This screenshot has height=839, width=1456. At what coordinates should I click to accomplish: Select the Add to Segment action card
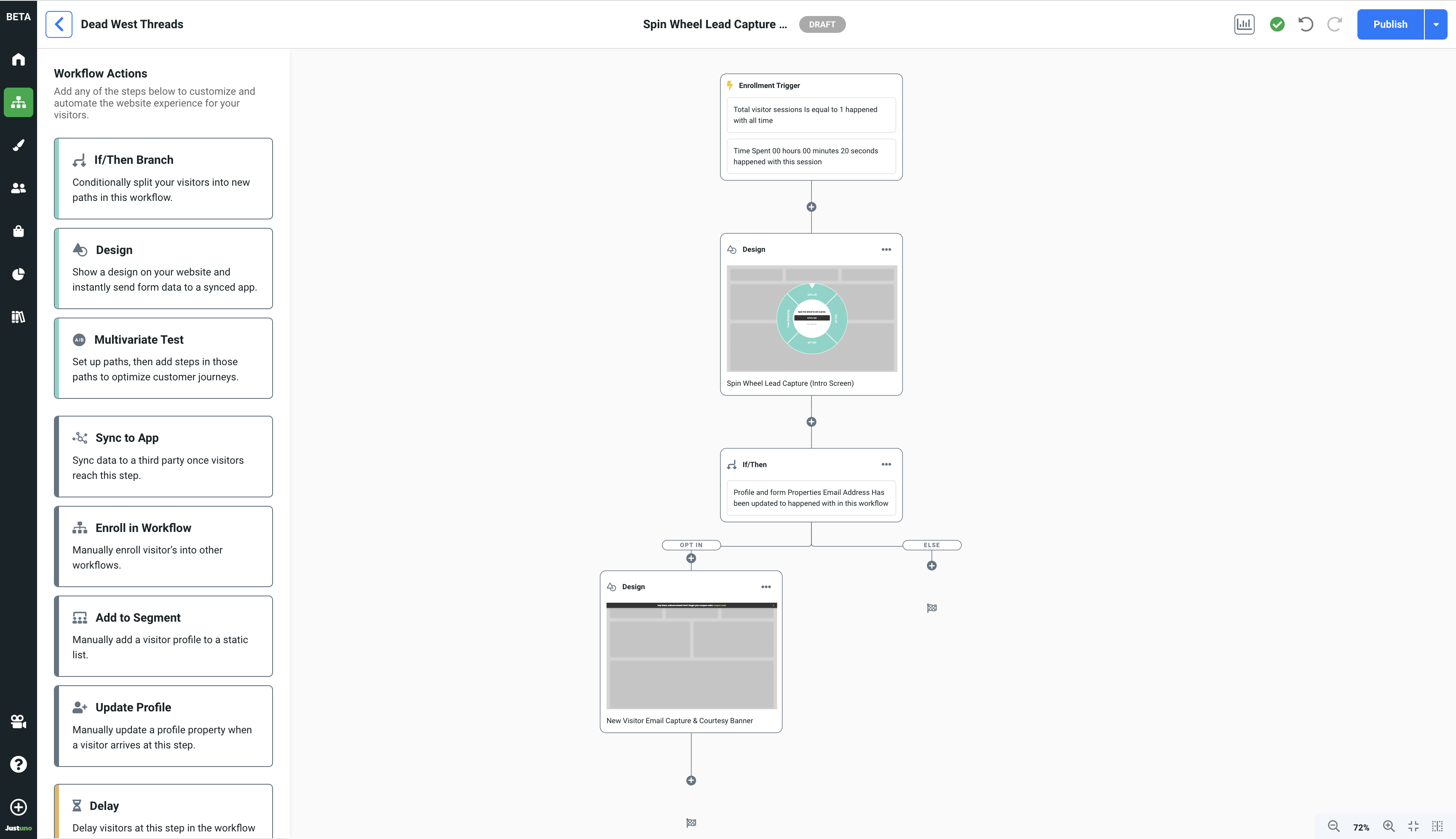(x=163, y=636)
